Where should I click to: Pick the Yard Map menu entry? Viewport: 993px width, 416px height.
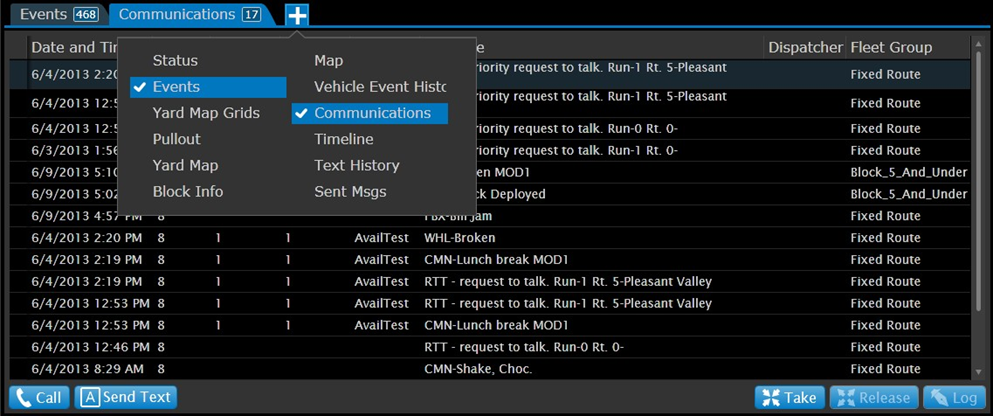[186, 165]
